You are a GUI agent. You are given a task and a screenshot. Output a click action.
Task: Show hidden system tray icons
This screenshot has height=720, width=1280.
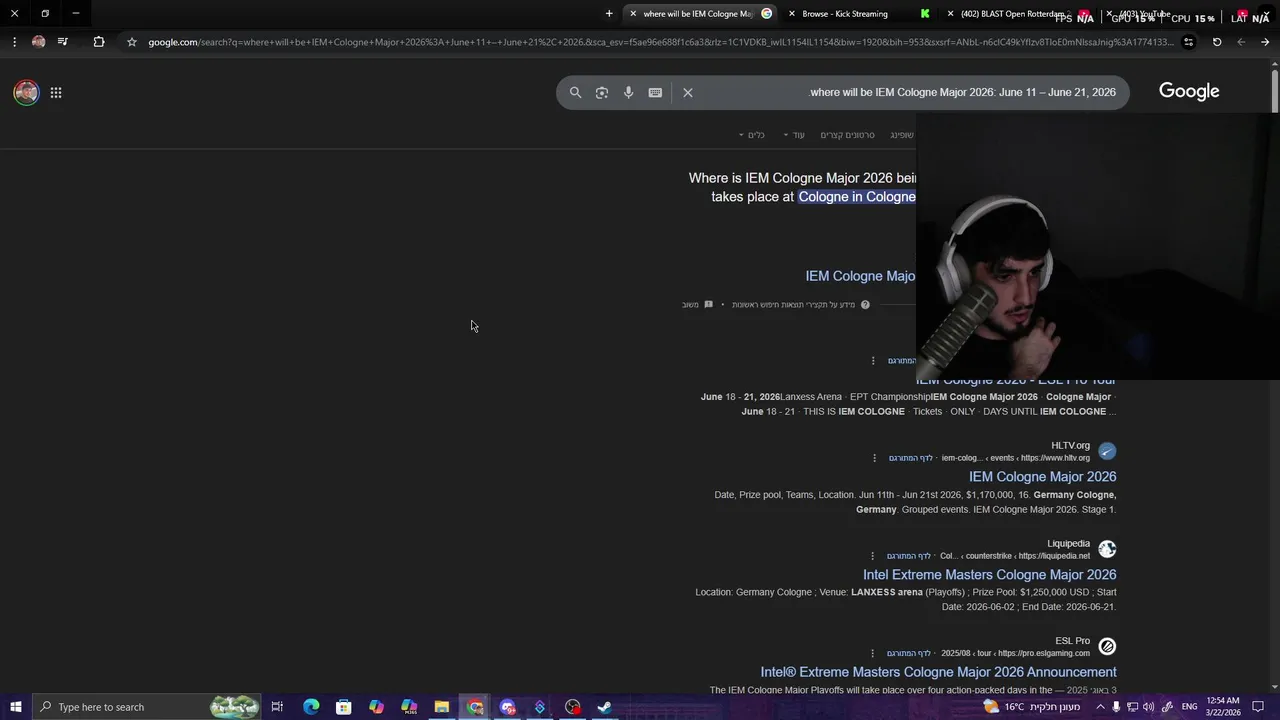coord(1100,707)
